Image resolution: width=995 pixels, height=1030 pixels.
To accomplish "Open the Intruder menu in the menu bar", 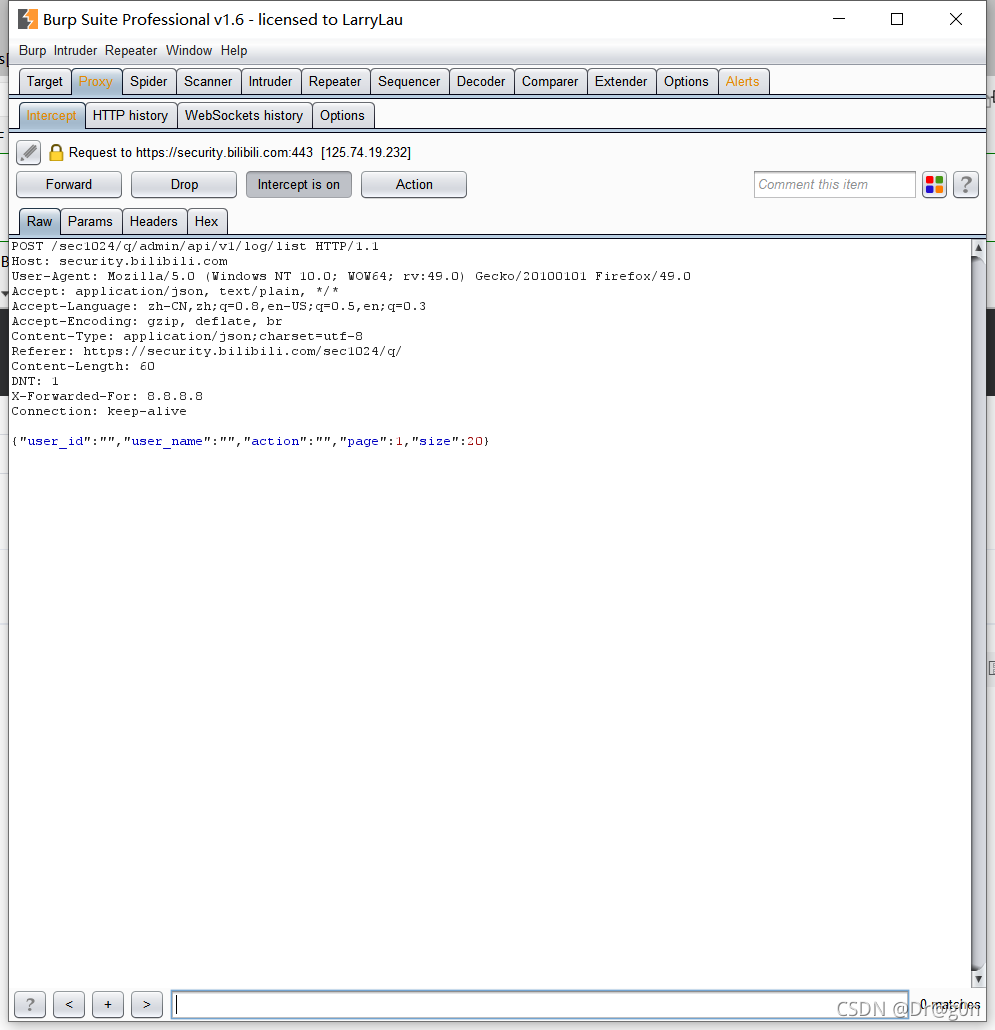I will (x=75, y=51).
